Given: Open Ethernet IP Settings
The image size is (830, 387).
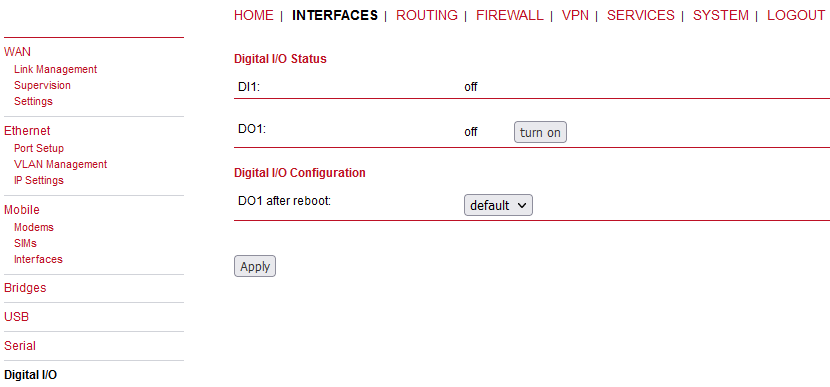Looking at the screenshot, I should point(39,180).
